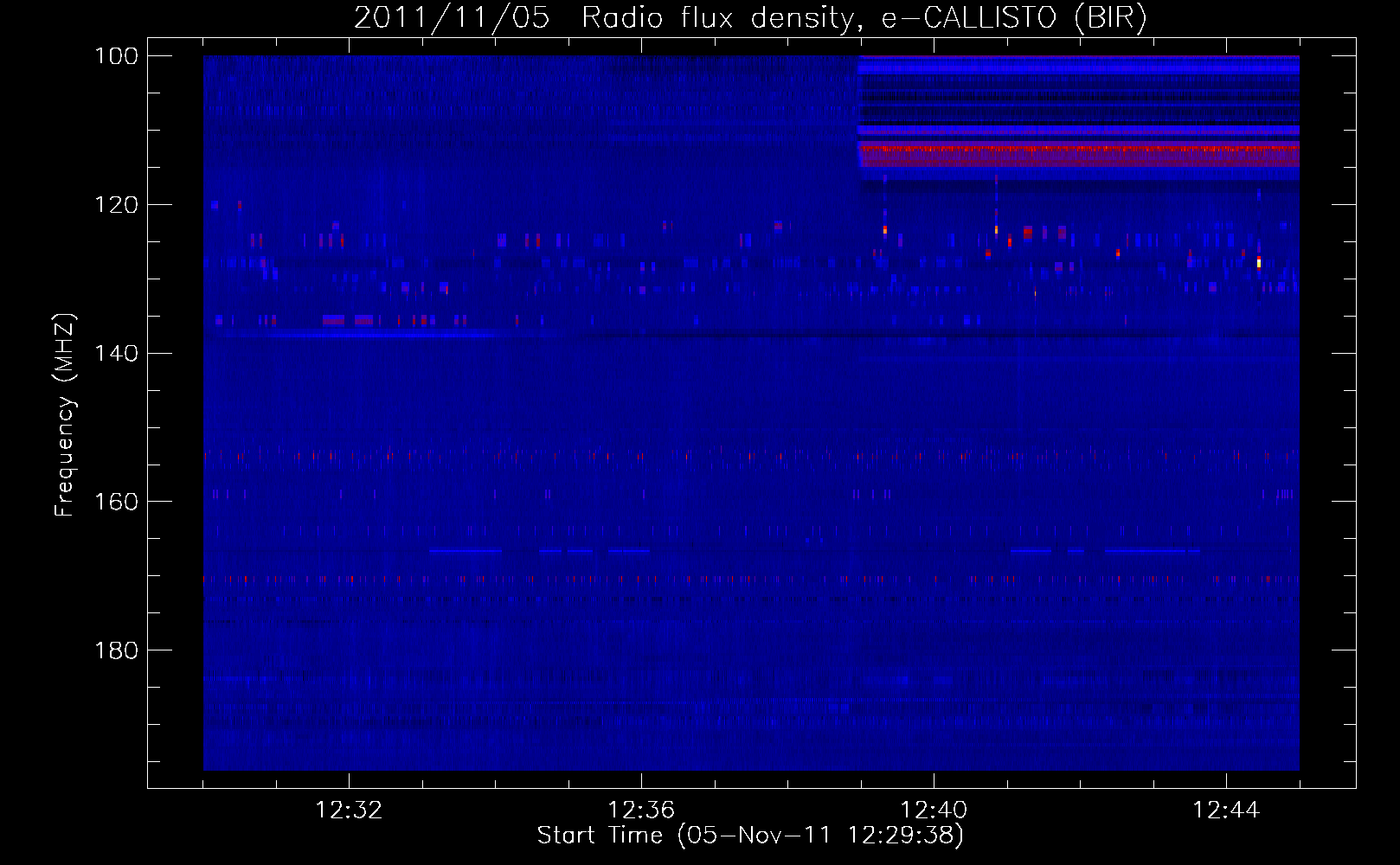Click the '120' frequency tick label
1400x865 pixels.
[x=117, y=205]
